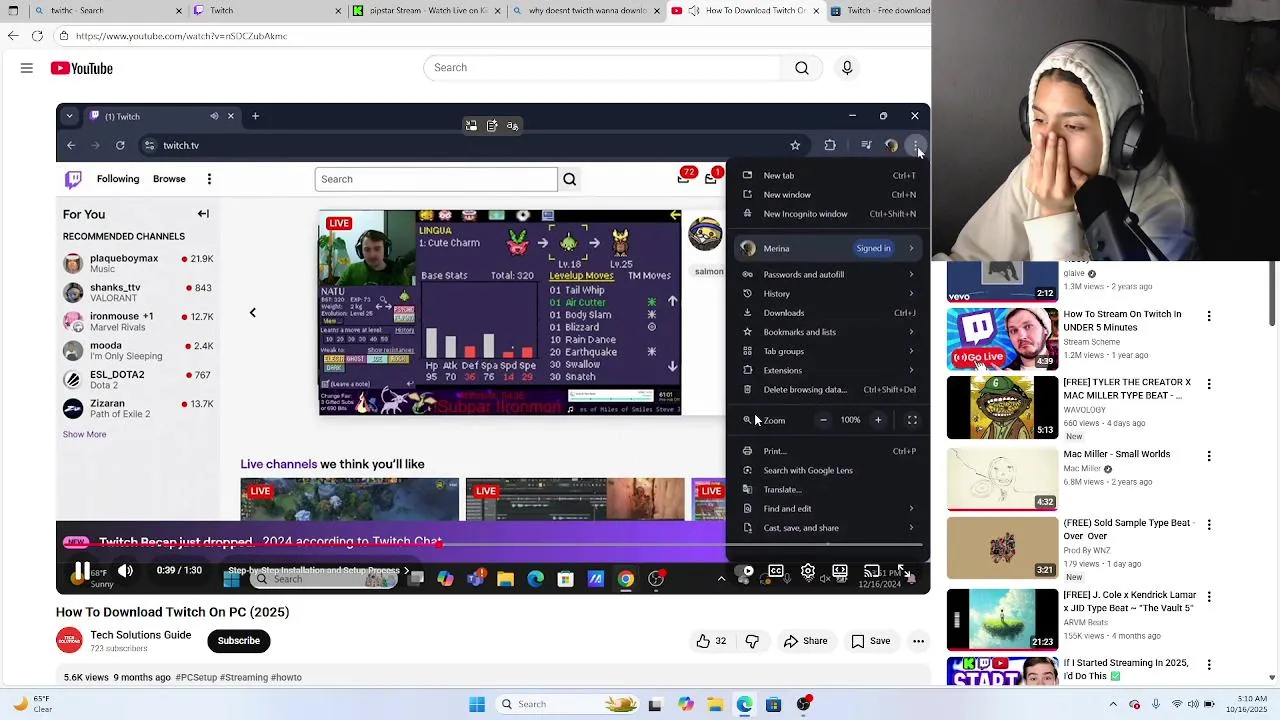The image size is (1280, 720).
Task: Open options for 'Sold Sample Type Beat' video
Action: [1209, 525]
